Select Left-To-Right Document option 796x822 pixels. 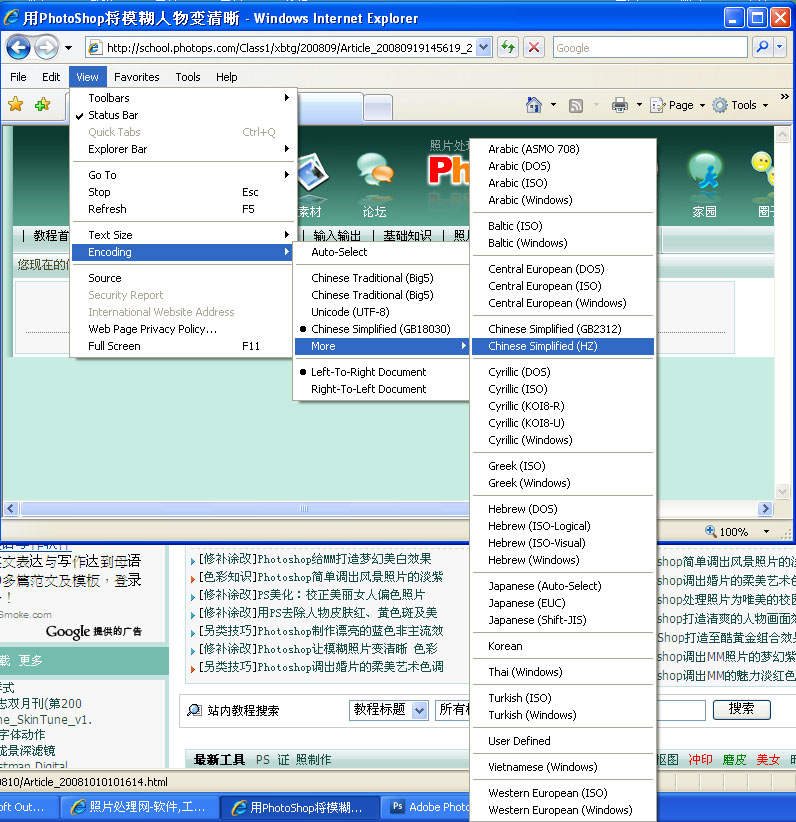click(381, 372)
